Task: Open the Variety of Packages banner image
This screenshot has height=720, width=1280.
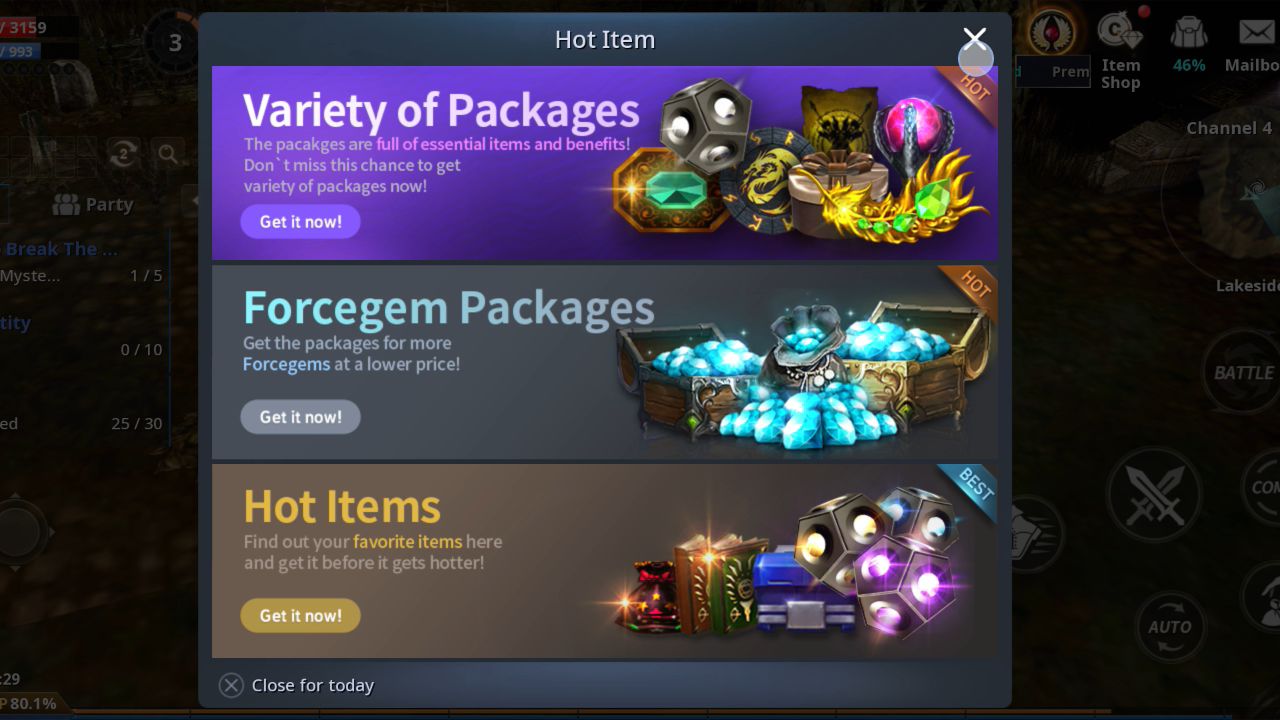Action: [x=604, y=163]
